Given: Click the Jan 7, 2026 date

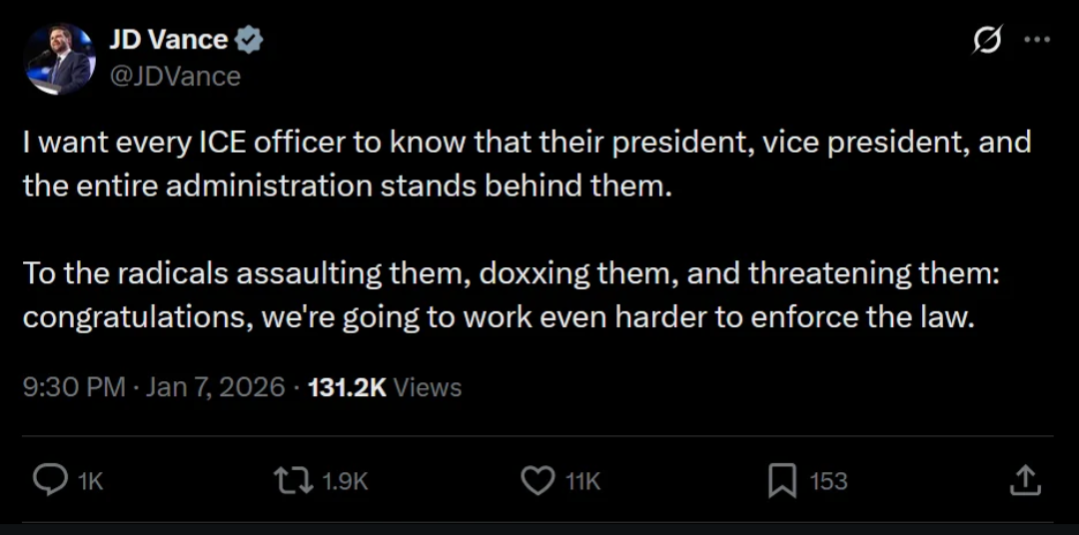Looking at the screenshot, I should [x=215, y=387].
